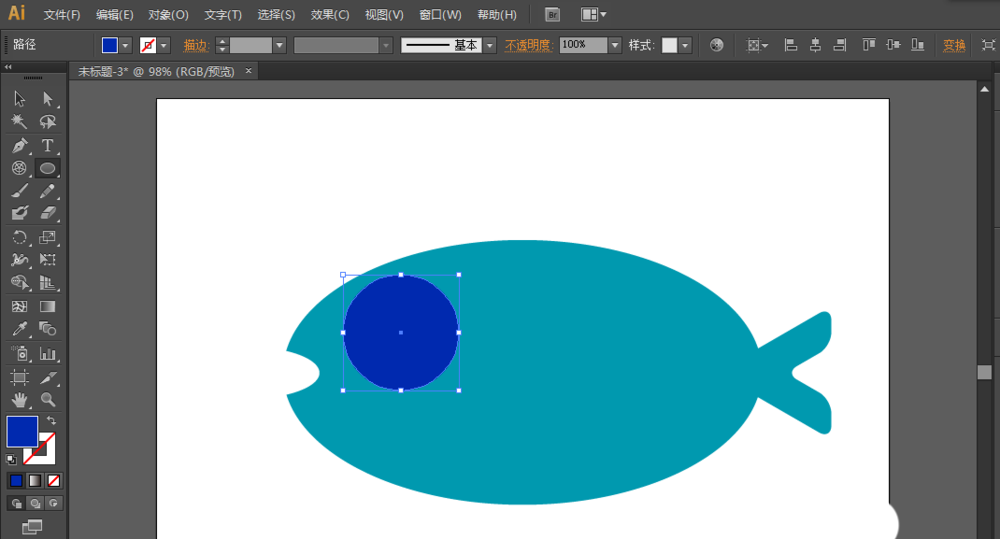Select the Free Transform tool
This screenshot has width=1000, height=539.
pos(48,260)
